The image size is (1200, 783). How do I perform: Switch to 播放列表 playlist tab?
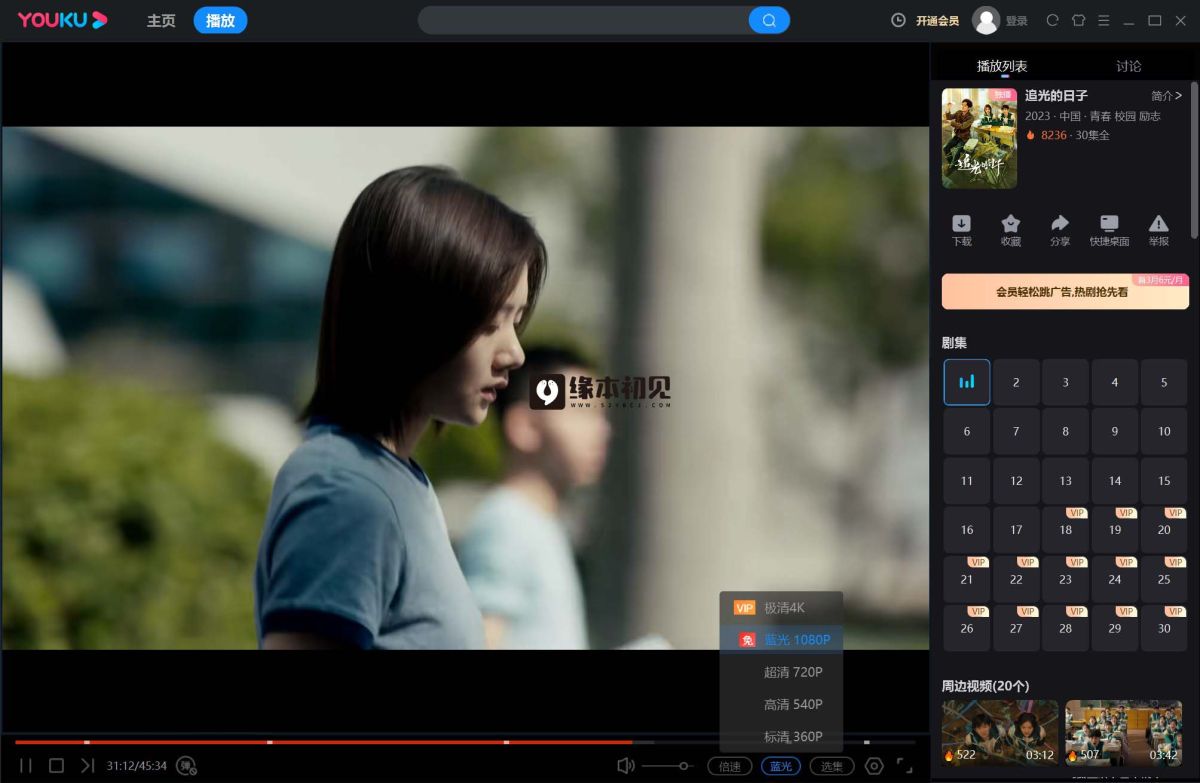coord(1002,66)
